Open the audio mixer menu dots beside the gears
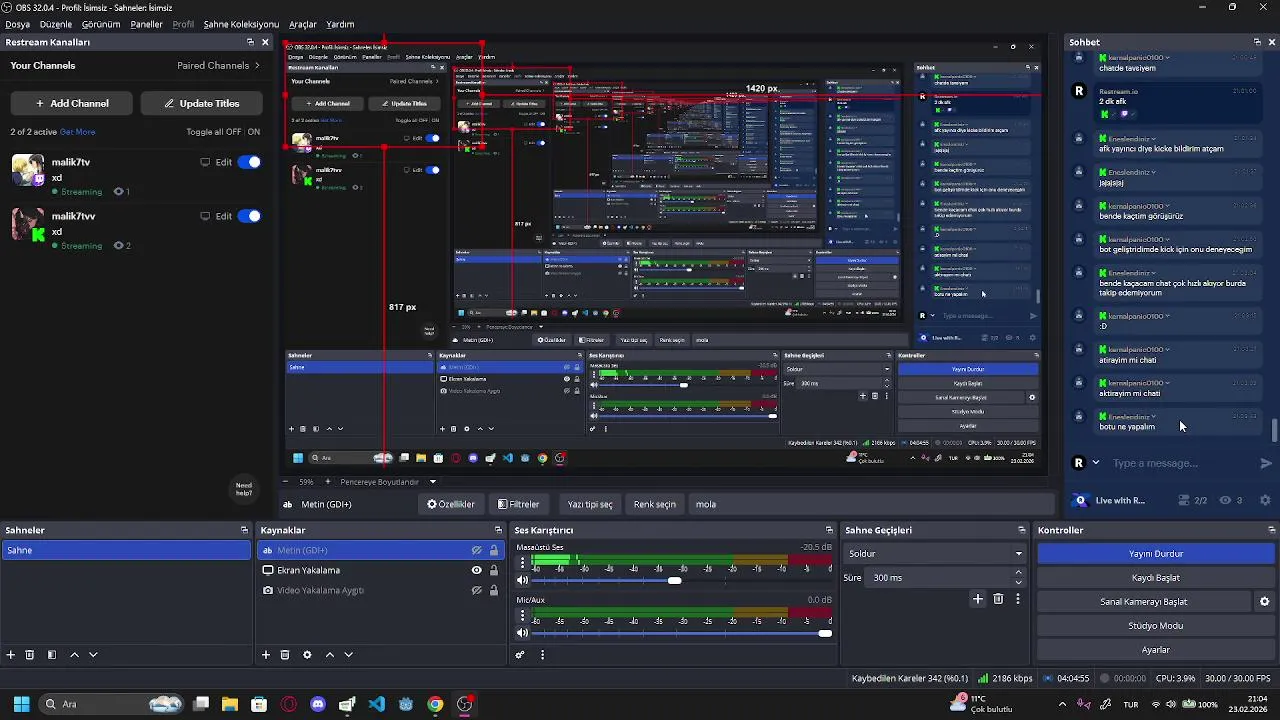Image resolution: width=1280 pixels, height=720 pixels. coord(542,655)
